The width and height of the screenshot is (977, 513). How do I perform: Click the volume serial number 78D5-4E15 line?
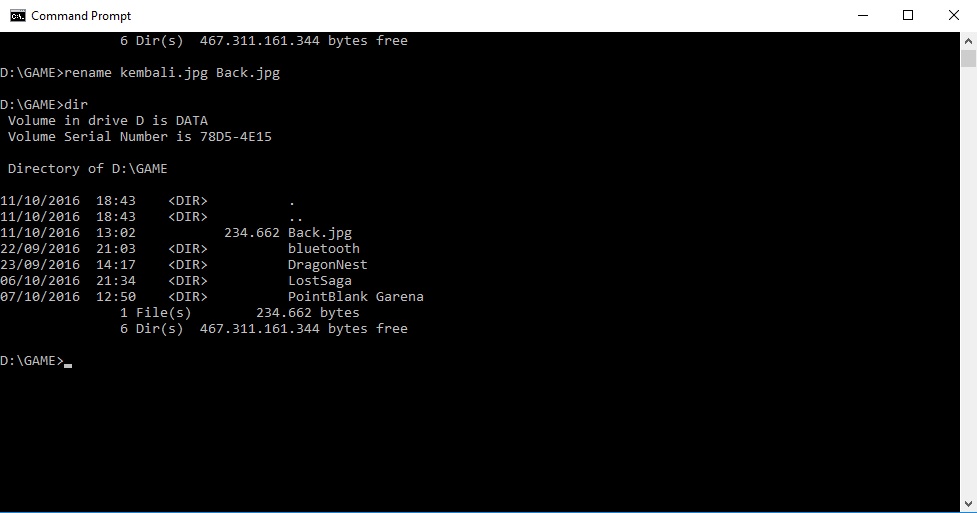pos(140,137)
